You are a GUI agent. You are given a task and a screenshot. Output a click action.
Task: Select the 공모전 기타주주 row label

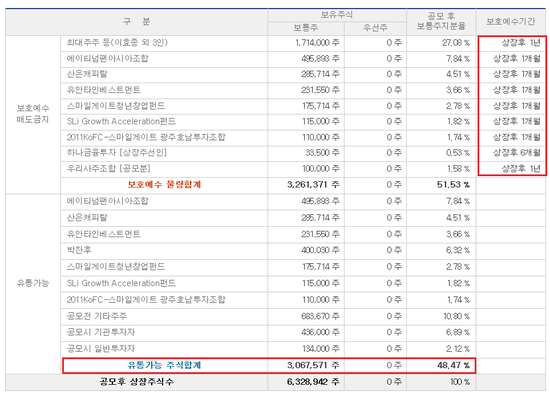[97, 316]
